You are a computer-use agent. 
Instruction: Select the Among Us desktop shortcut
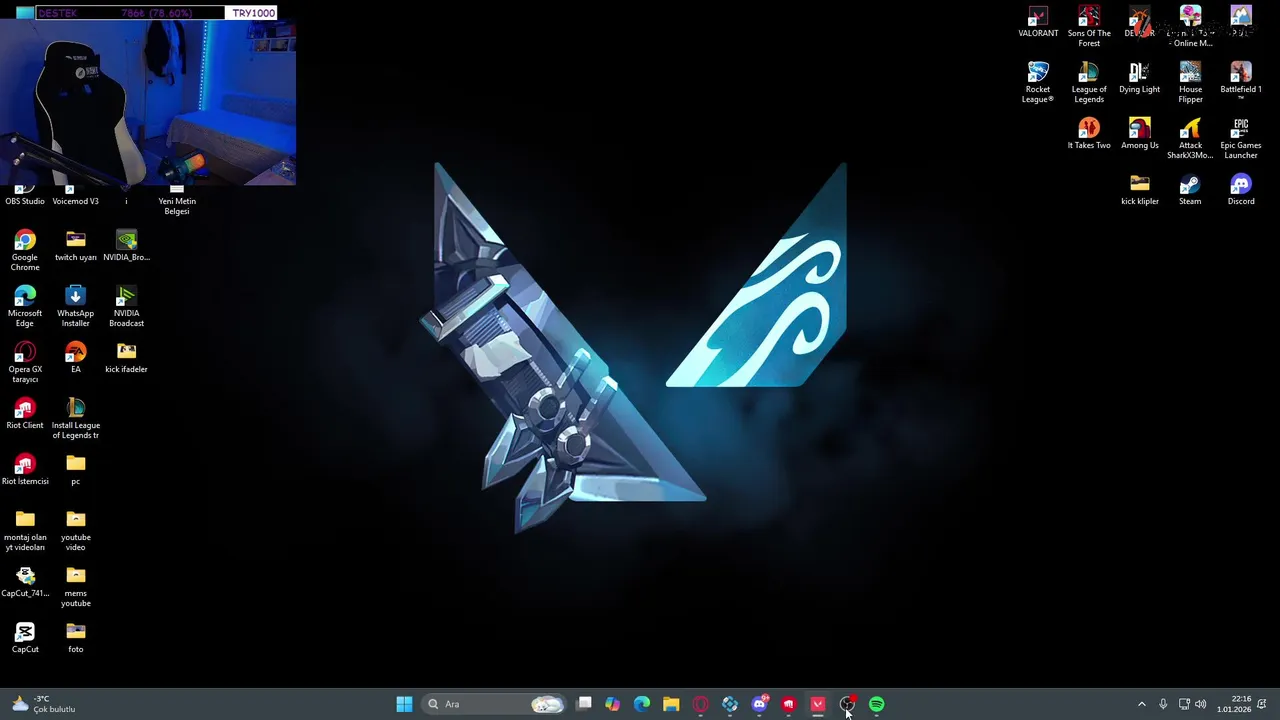pyautogui.click(x=1140, y=135)
